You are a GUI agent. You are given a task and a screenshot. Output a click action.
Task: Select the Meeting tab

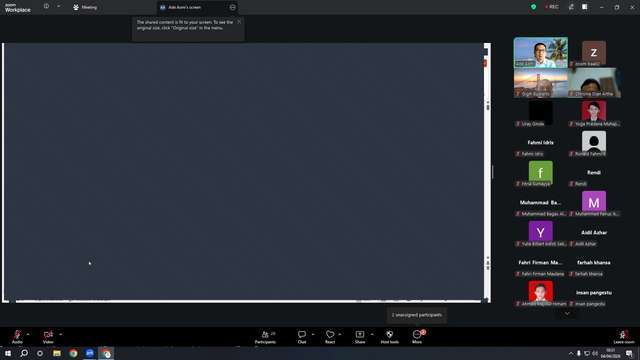coord(85,7)
